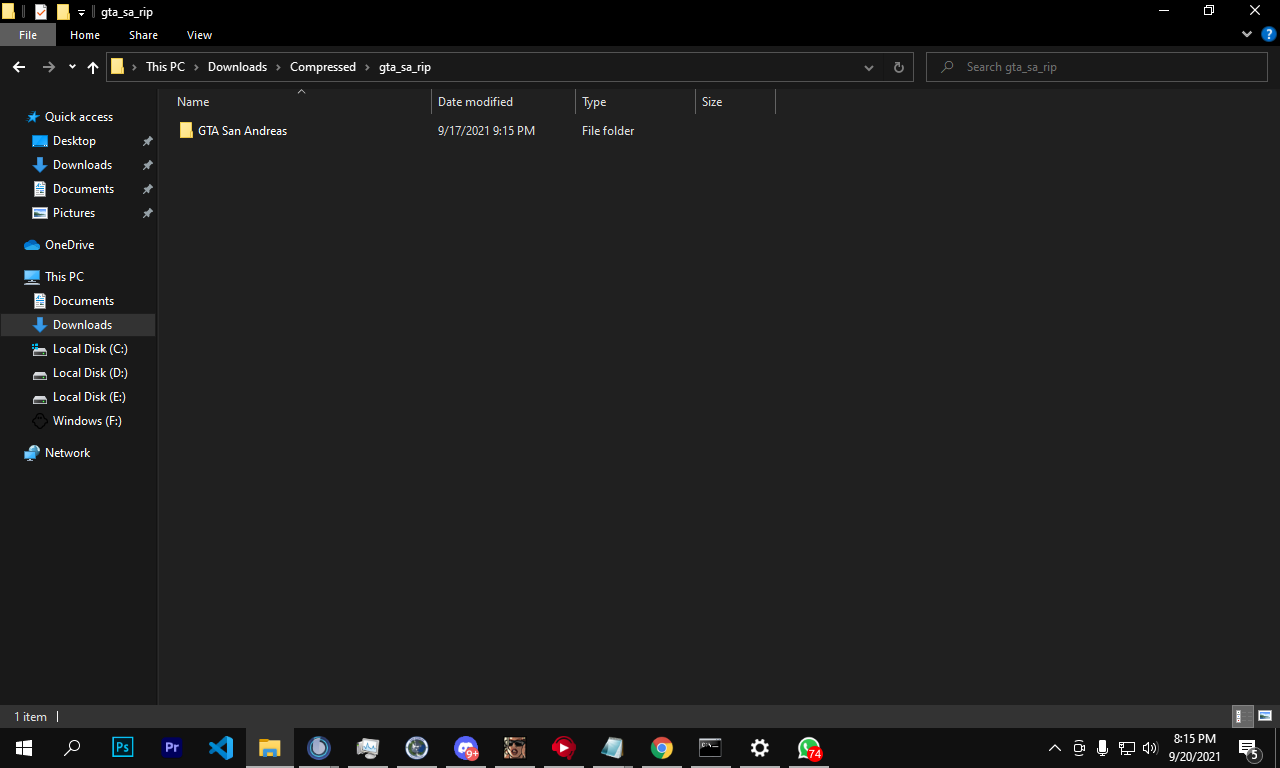Click the Properties quick access toolbar icon
The image size is (1280, 768).
[41, 12]
